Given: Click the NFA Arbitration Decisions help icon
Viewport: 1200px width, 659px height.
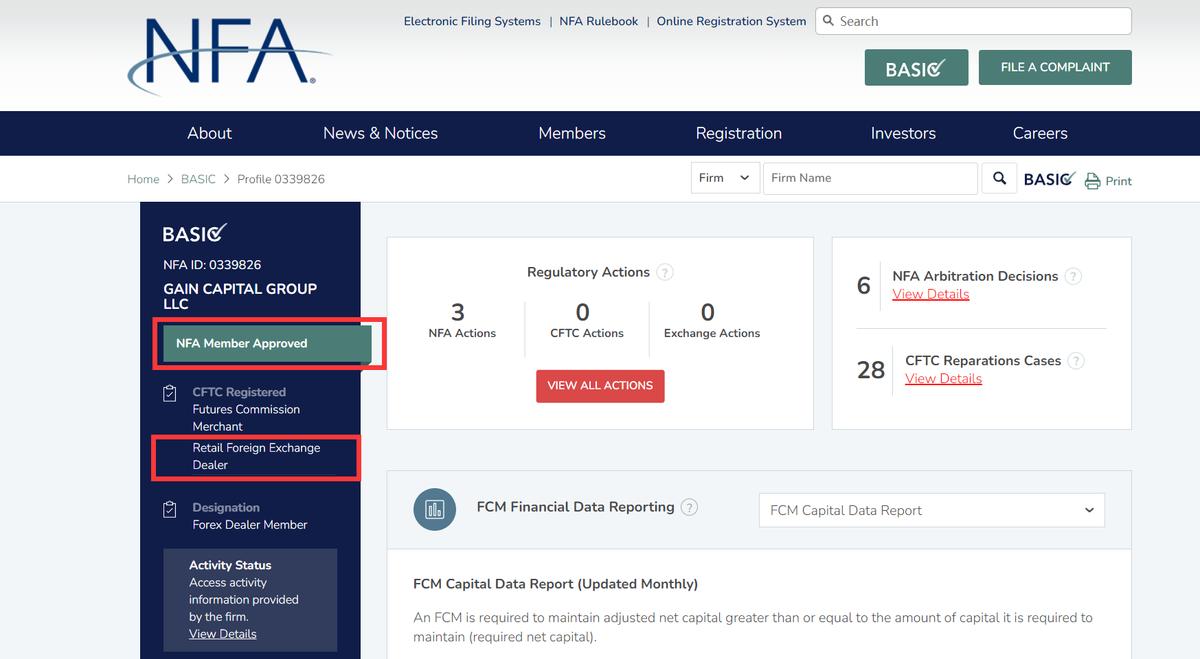Looking at the screenshot, I should tap(1073, 276).
